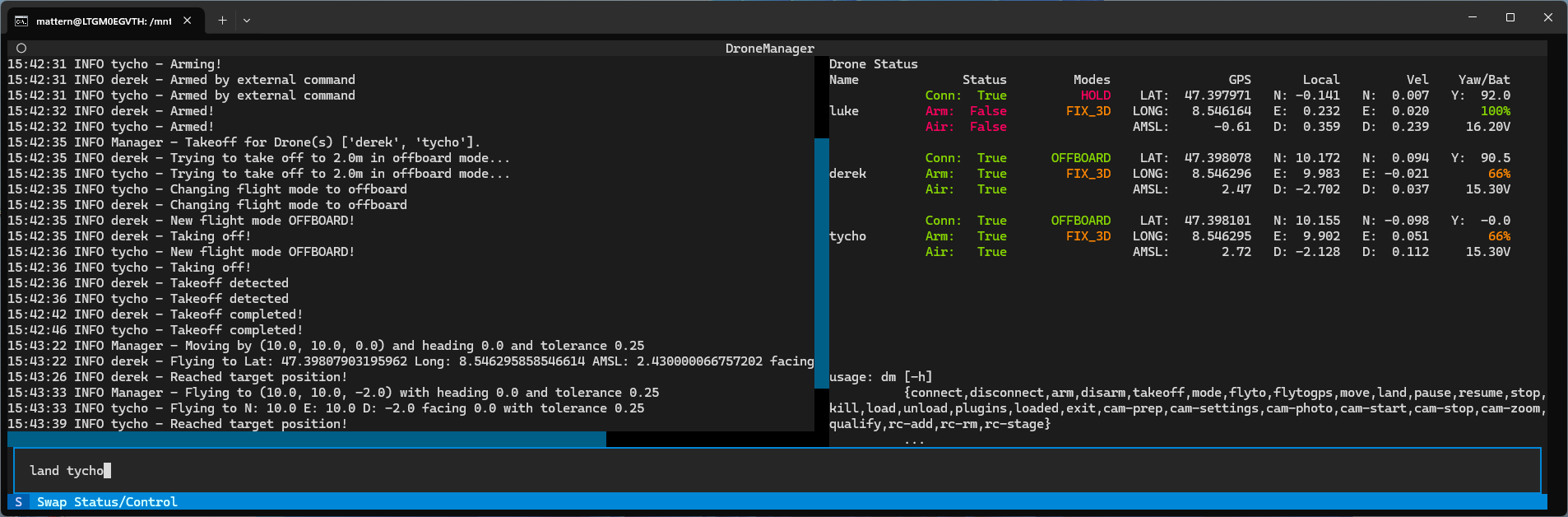This screenshot has width=1568, height=517.
Task: Click luke's 100% battery value
Action: click(x=1495, y=111)
